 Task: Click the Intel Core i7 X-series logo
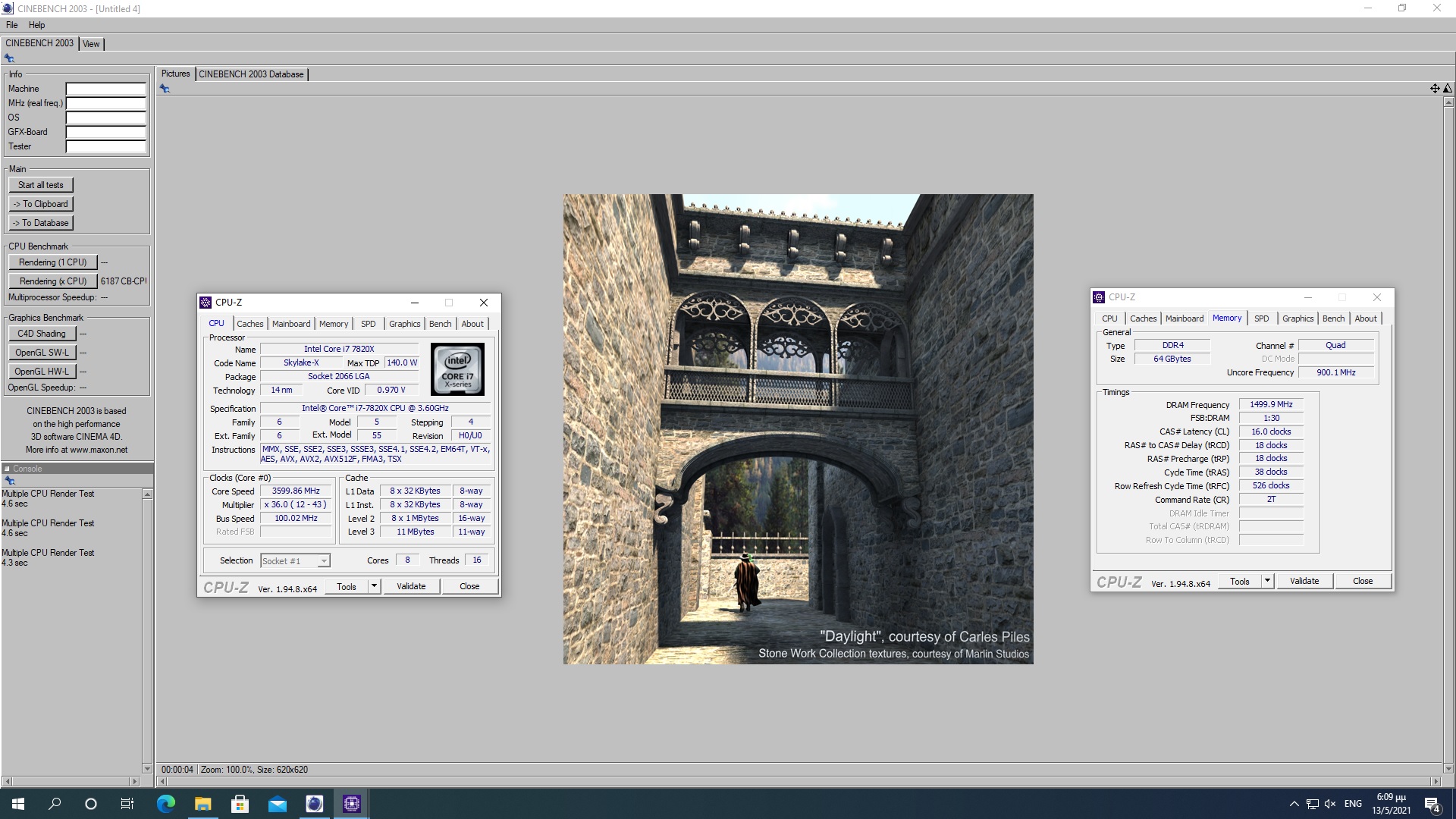tap(457, 369)
